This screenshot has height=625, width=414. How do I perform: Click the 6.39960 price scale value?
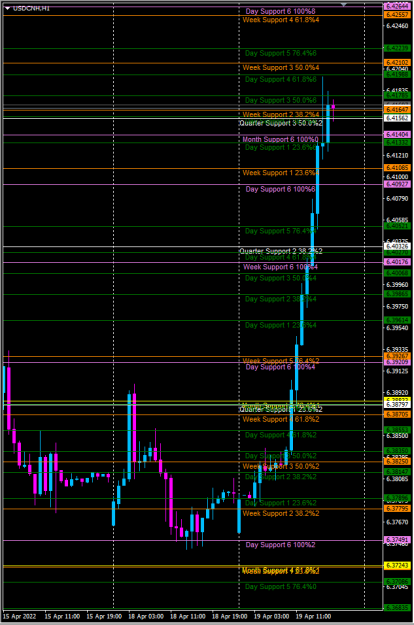click(x=398, y=285)
